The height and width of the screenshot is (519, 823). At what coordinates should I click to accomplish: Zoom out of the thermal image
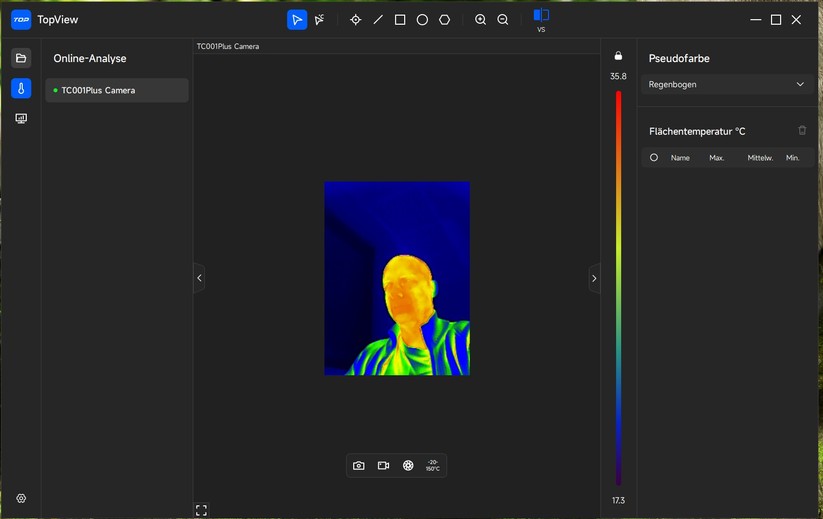point(503,20)
